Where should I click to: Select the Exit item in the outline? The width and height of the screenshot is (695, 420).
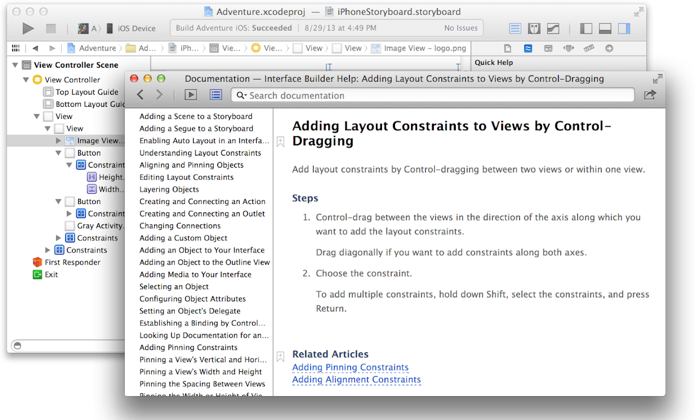coord(45,274)
